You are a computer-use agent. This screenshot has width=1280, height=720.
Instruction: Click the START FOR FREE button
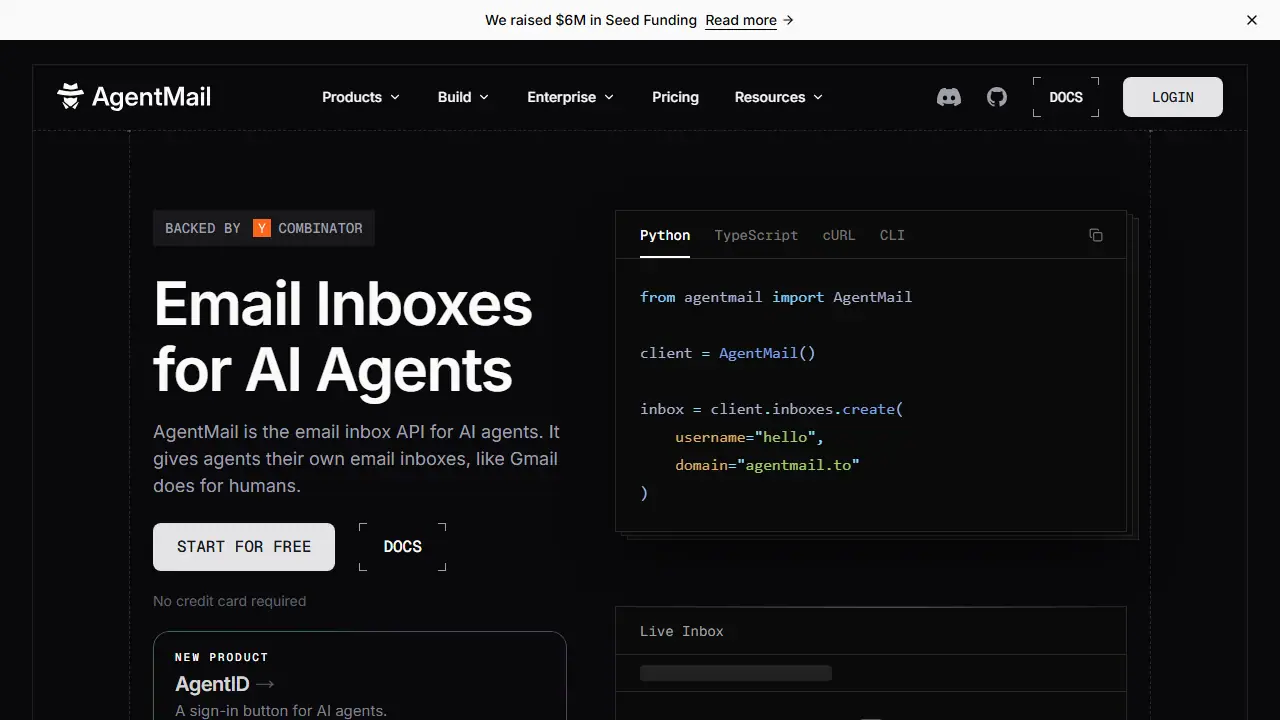click(x=244, y=547)
